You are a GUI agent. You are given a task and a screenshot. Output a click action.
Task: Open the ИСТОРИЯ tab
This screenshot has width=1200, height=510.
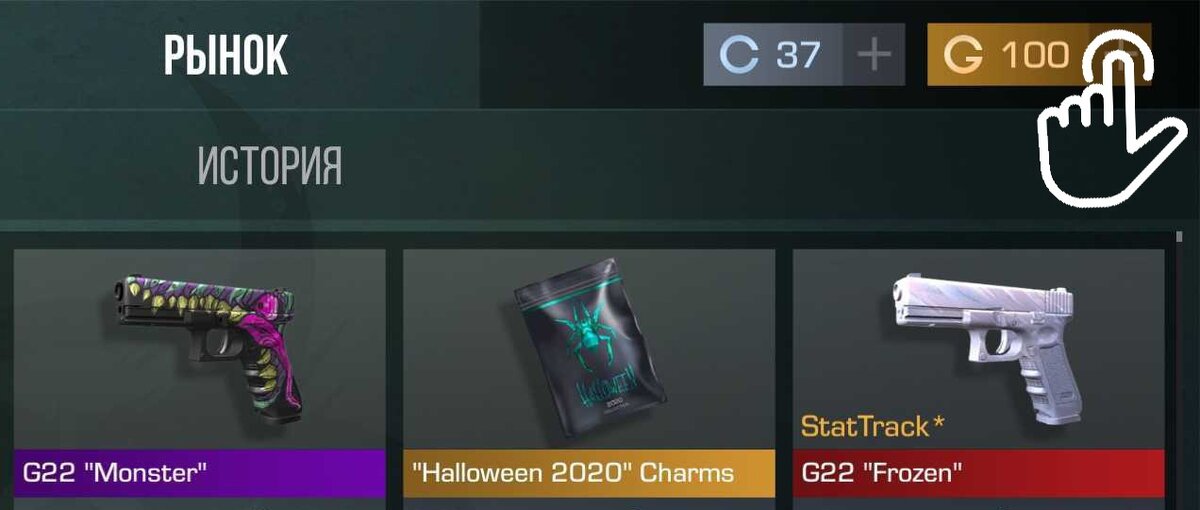[x=270, y=166]
